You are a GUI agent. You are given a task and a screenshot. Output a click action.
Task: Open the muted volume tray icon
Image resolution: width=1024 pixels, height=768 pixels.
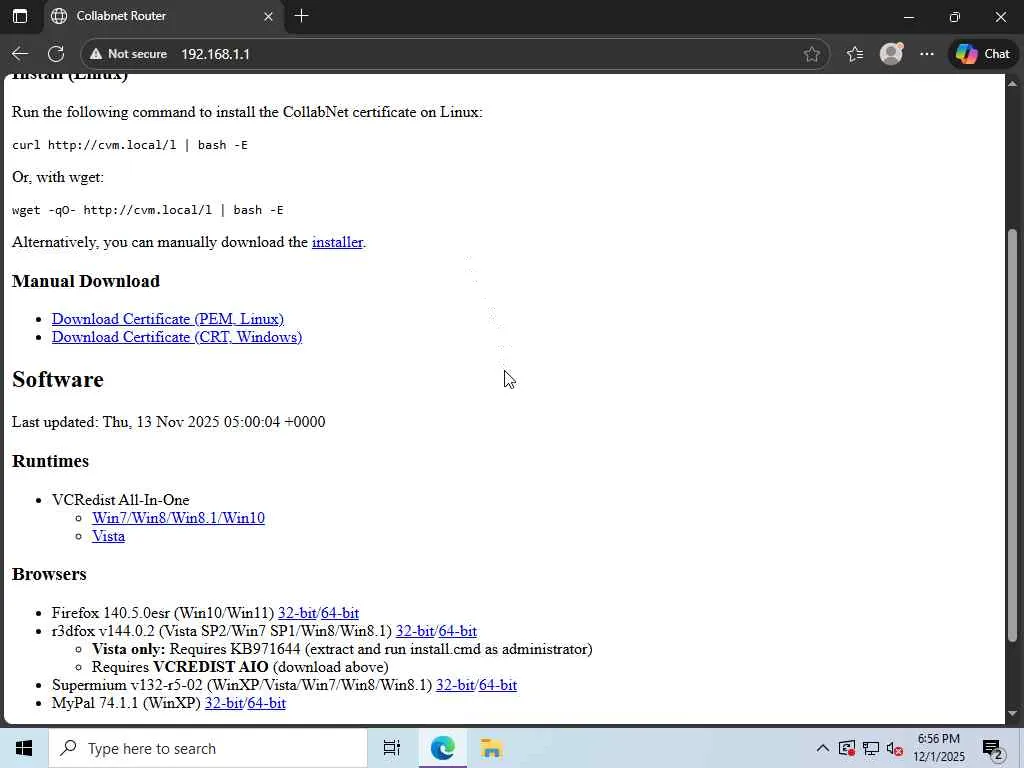tap(894, 748)
